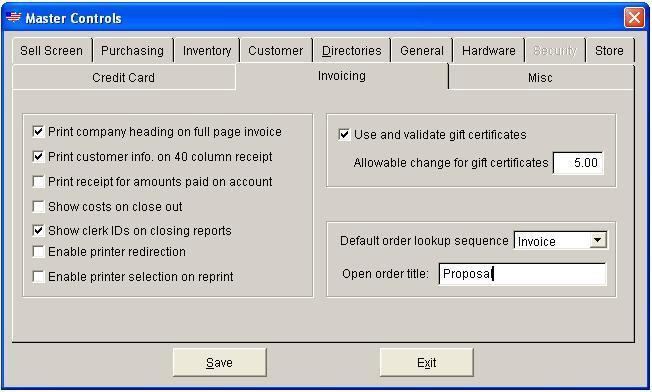This screenshot has height=392, width=652.
Task: Select the Inventory tab
Action: point(207,51)
